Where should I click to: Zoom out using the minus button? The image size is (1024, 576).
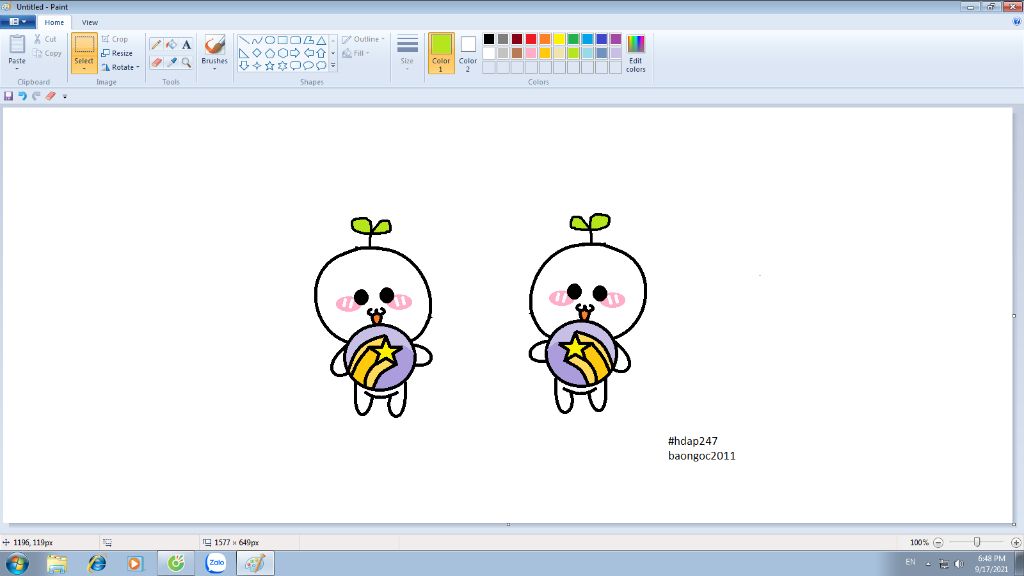938,542
